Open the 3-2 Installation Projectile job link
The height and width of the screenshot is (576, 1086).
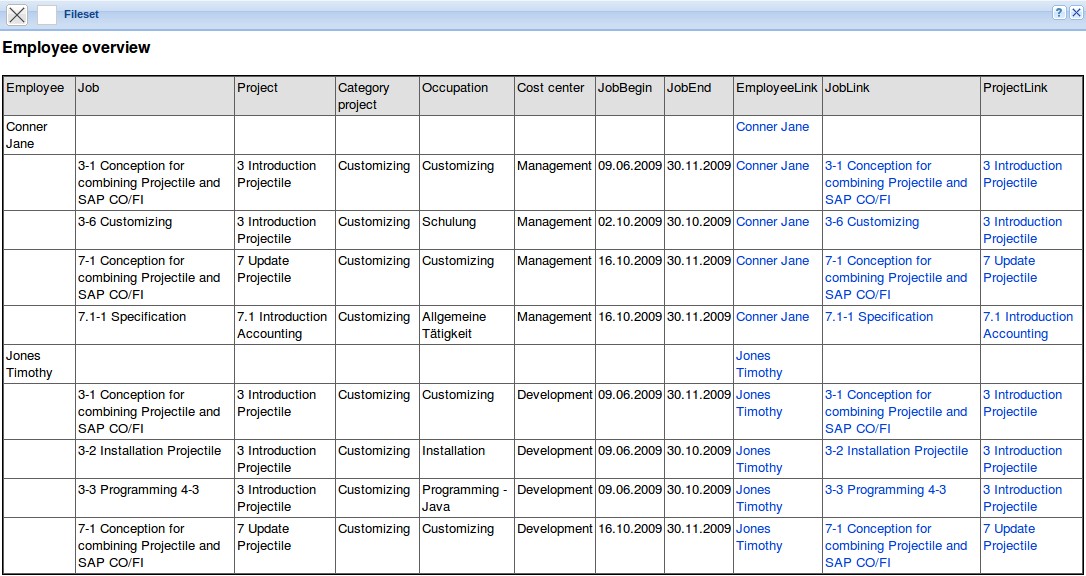click(896, 451)
